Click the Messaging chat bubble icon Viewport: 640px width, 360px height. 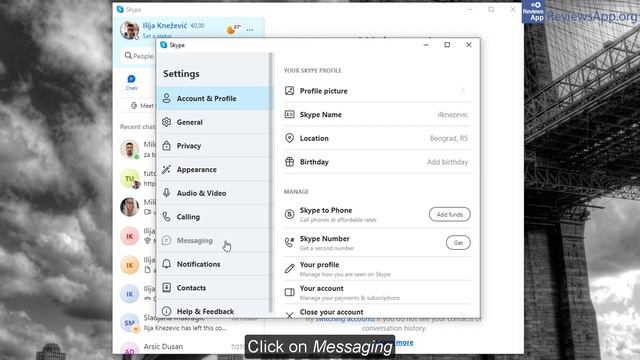click(x=167, y=240)
